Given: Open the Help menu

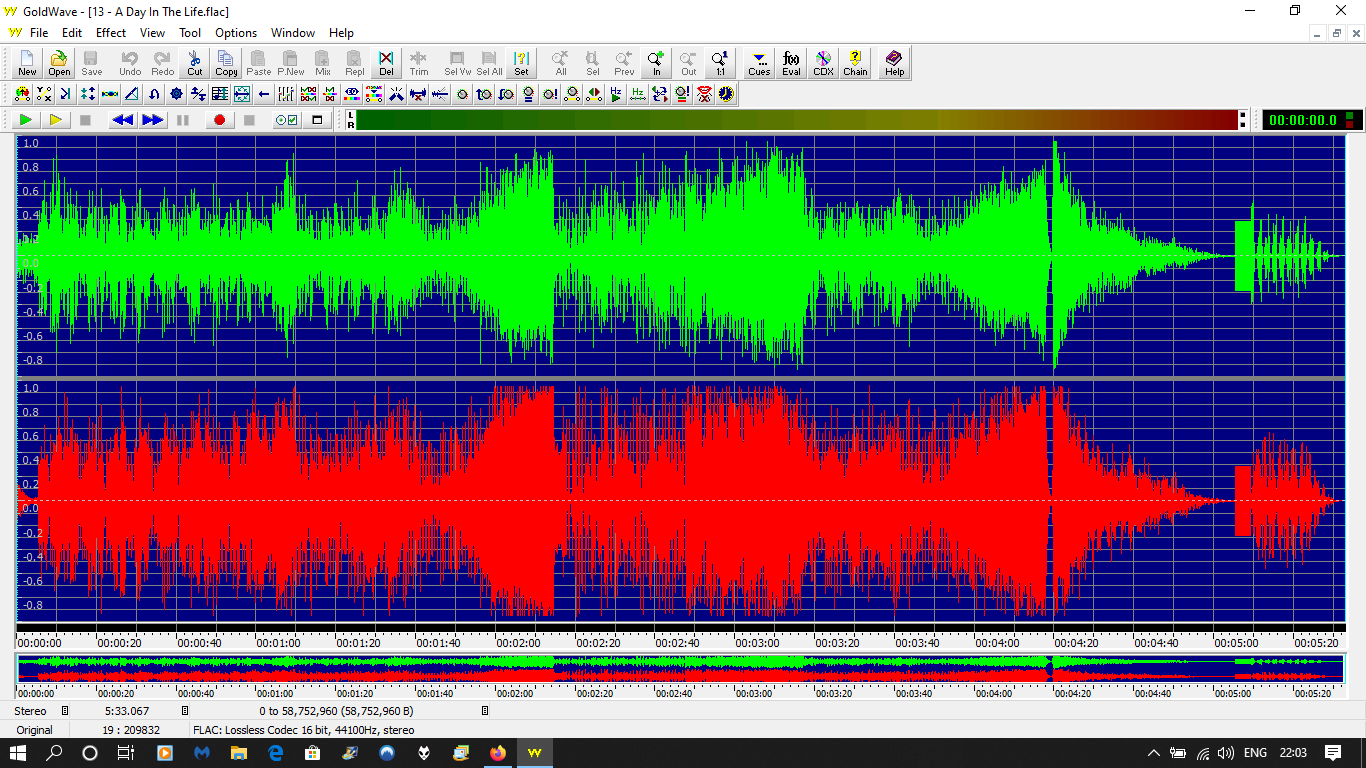Looking at the screenshot, I should click(341, 33).
